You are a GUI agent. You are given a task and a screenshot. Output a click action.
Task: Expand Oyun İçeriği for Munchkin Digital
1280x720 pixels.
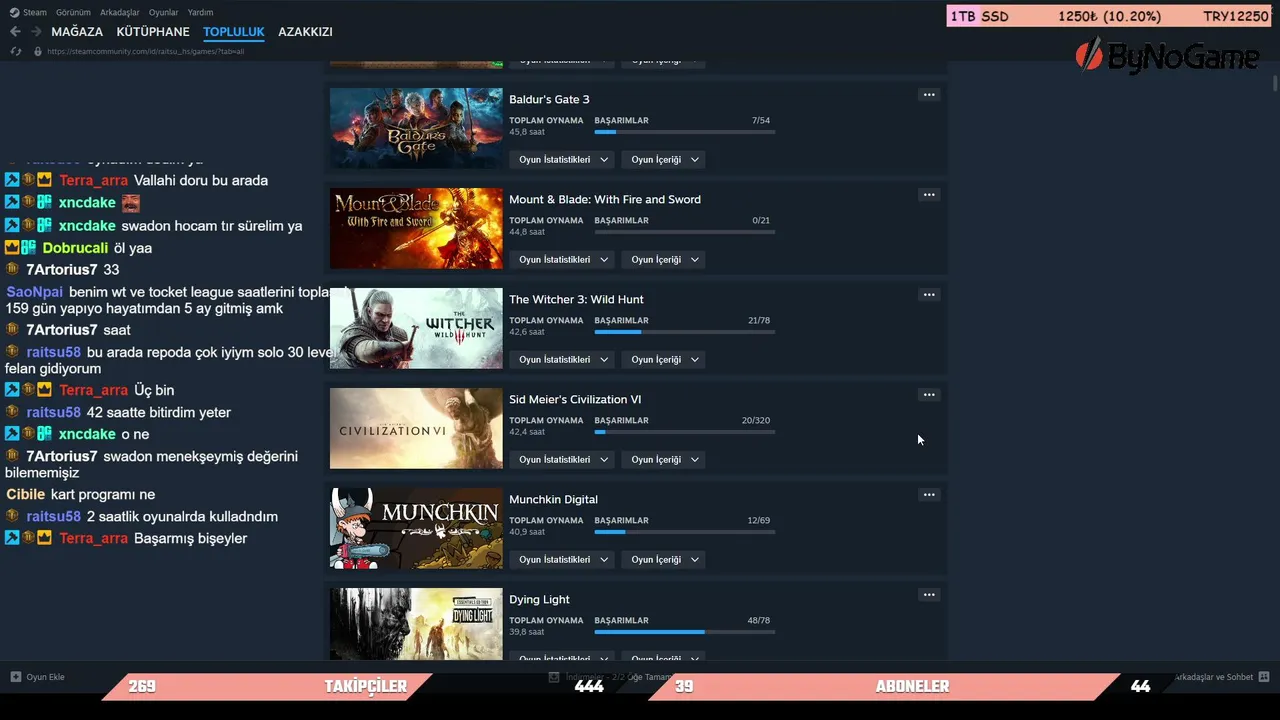pos(664,560)
